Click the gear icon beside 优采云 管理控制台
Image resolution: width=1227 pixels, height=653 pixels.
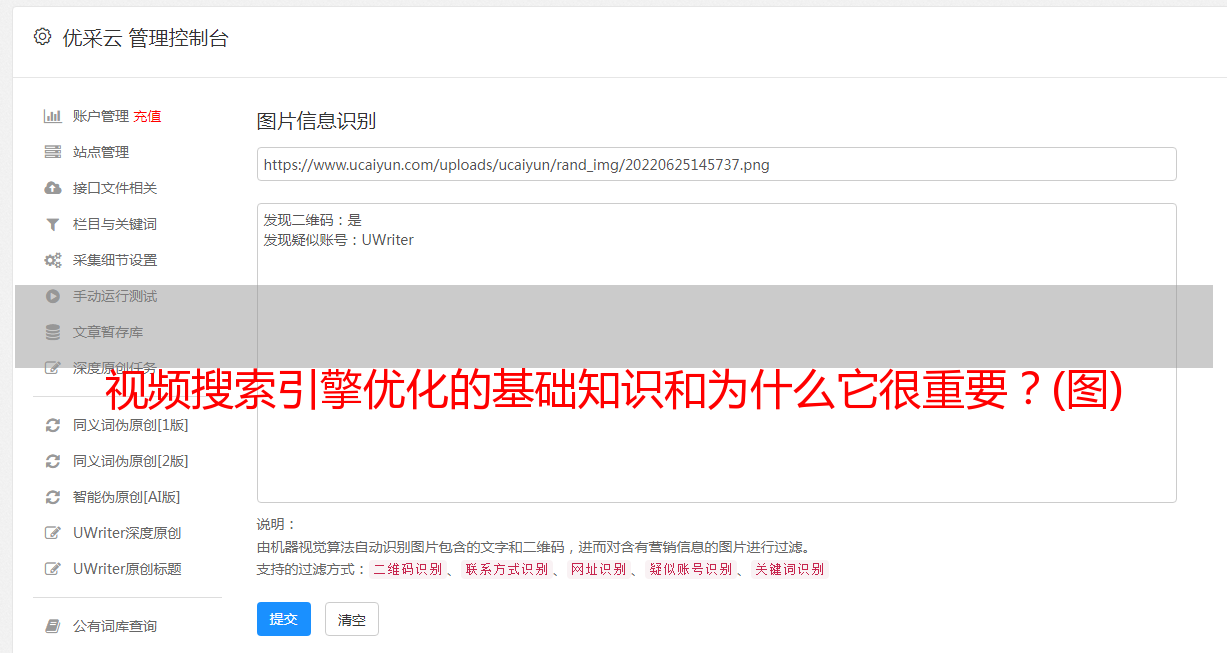(x=42, y=37)
